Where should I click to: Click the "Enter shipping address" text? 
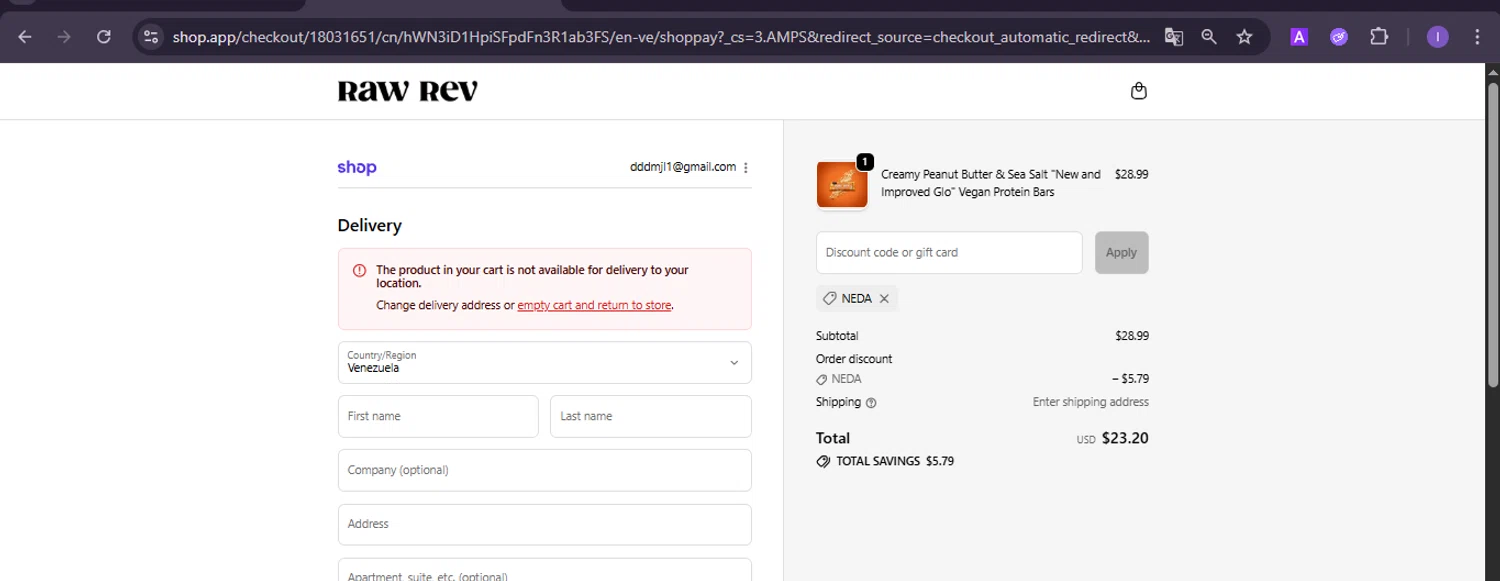(x=1090, y=402)
